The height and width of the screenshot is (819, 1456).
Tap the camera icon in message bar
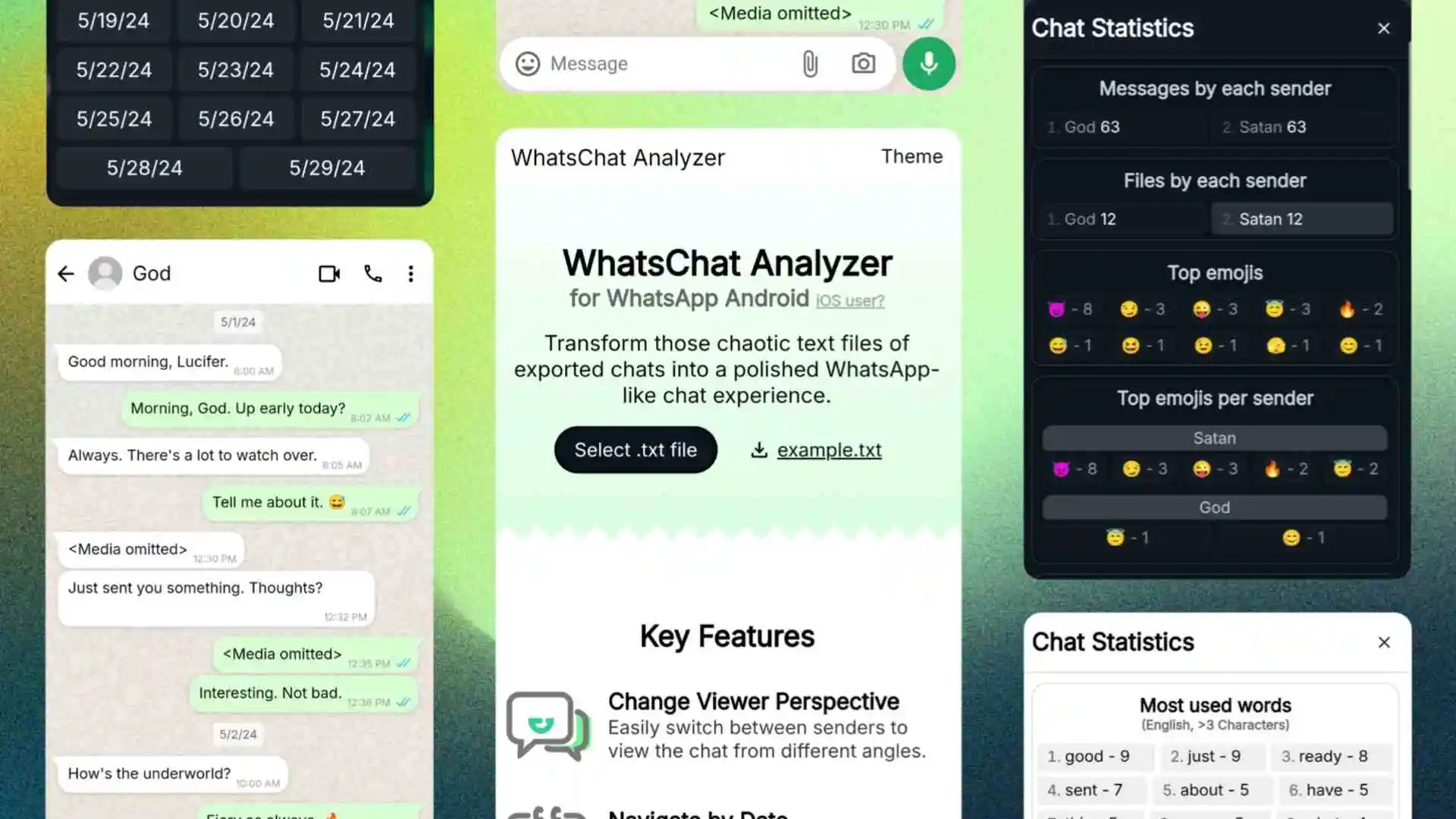(x=863, y=63)
